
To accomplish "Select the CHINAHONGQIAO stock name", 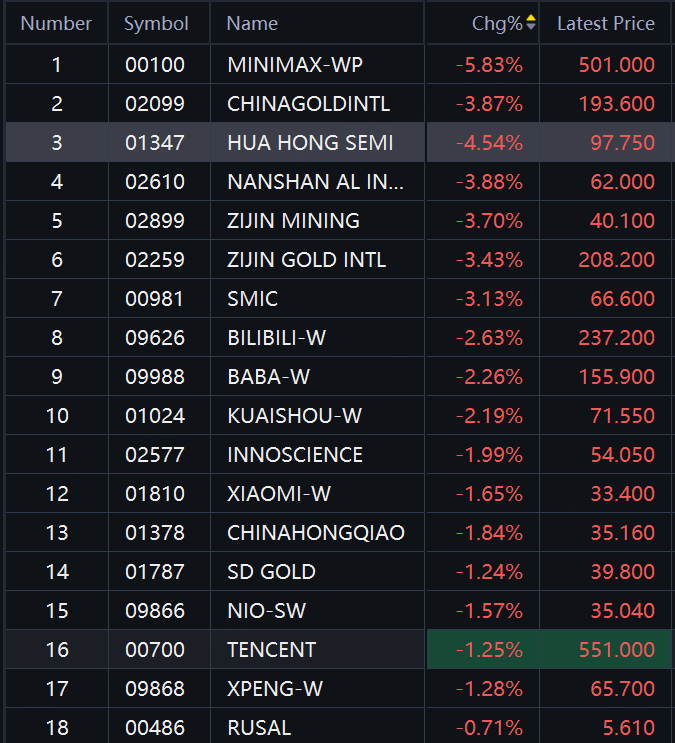I will coord(316,533).
